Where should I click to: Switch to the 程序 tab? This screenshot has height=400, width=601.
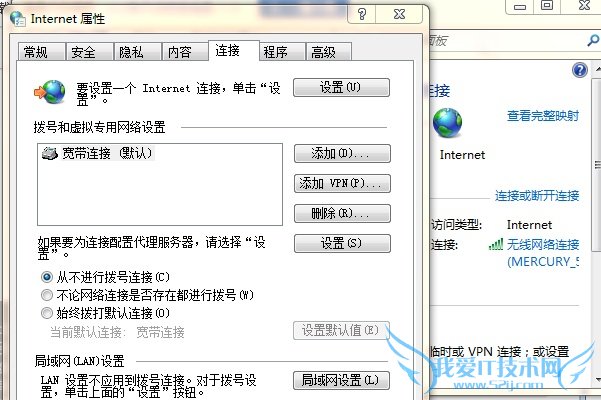click(x=282, y=52)
